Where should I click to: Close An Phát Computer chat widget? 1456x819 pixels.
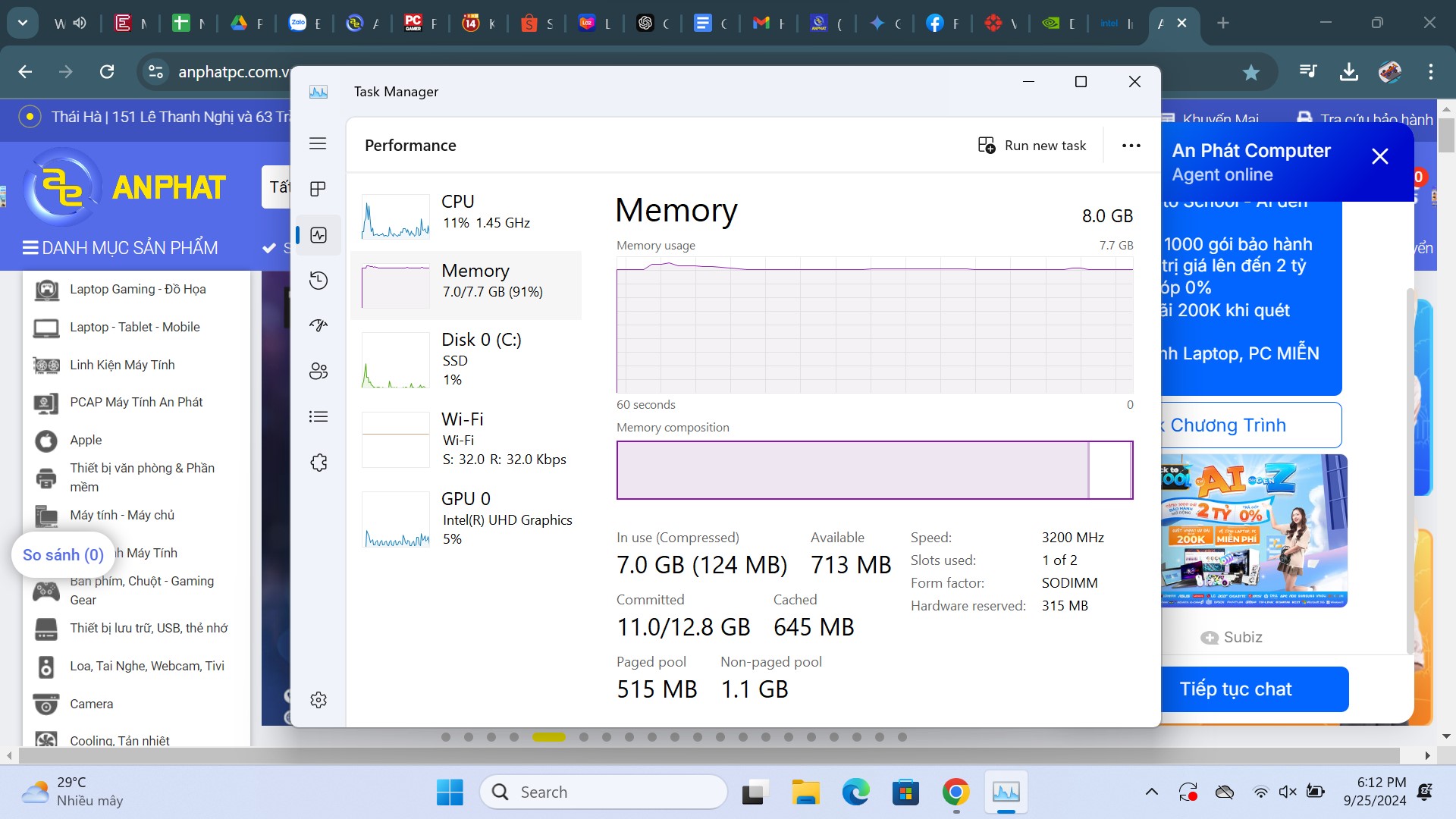1379,156
